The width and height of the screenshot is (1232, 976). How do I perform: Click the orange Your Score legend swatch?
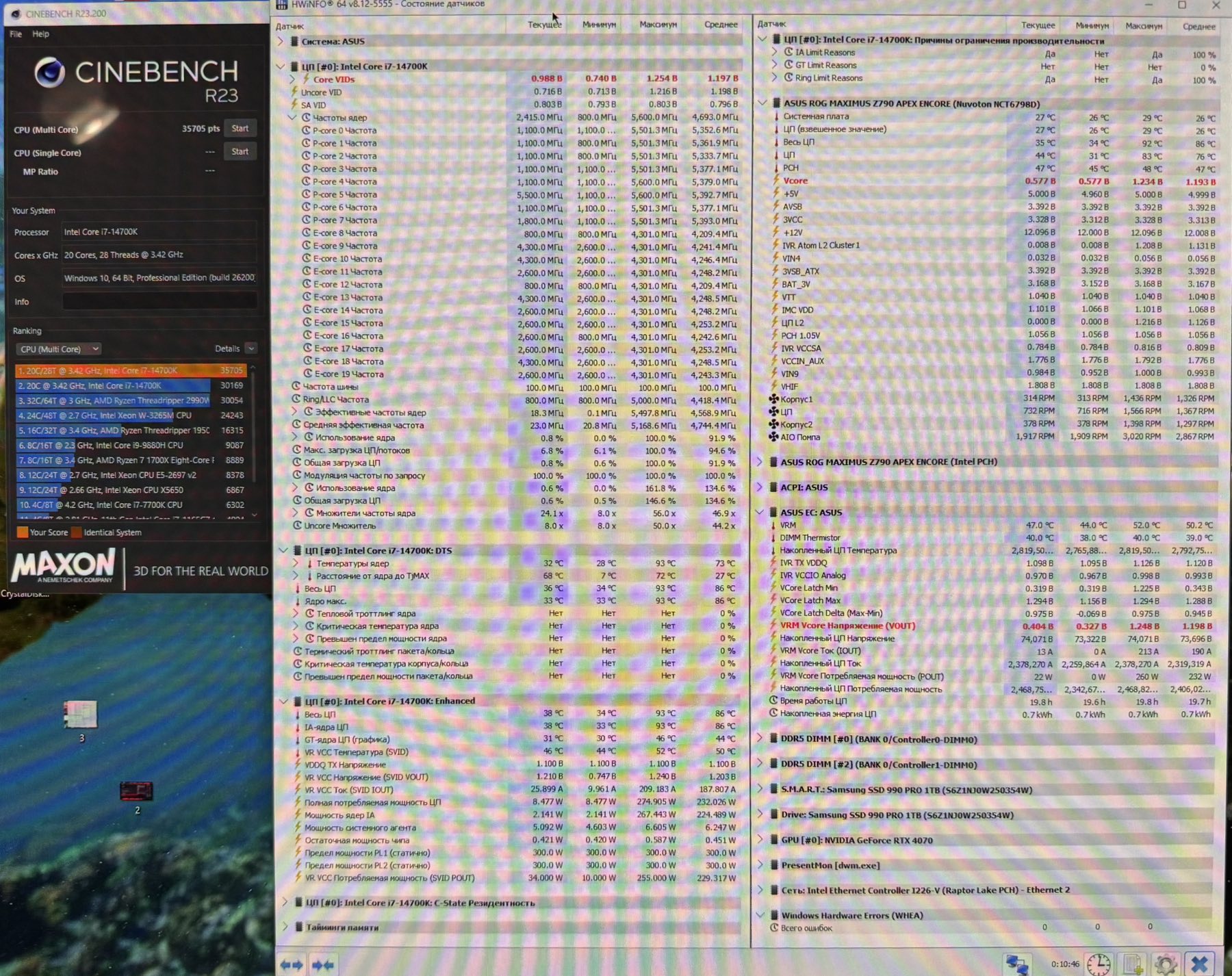(x=23, y=532)
